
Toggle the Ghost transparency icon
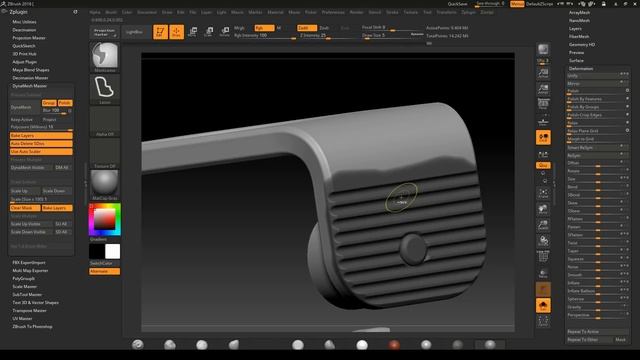[x=543, y=289]
